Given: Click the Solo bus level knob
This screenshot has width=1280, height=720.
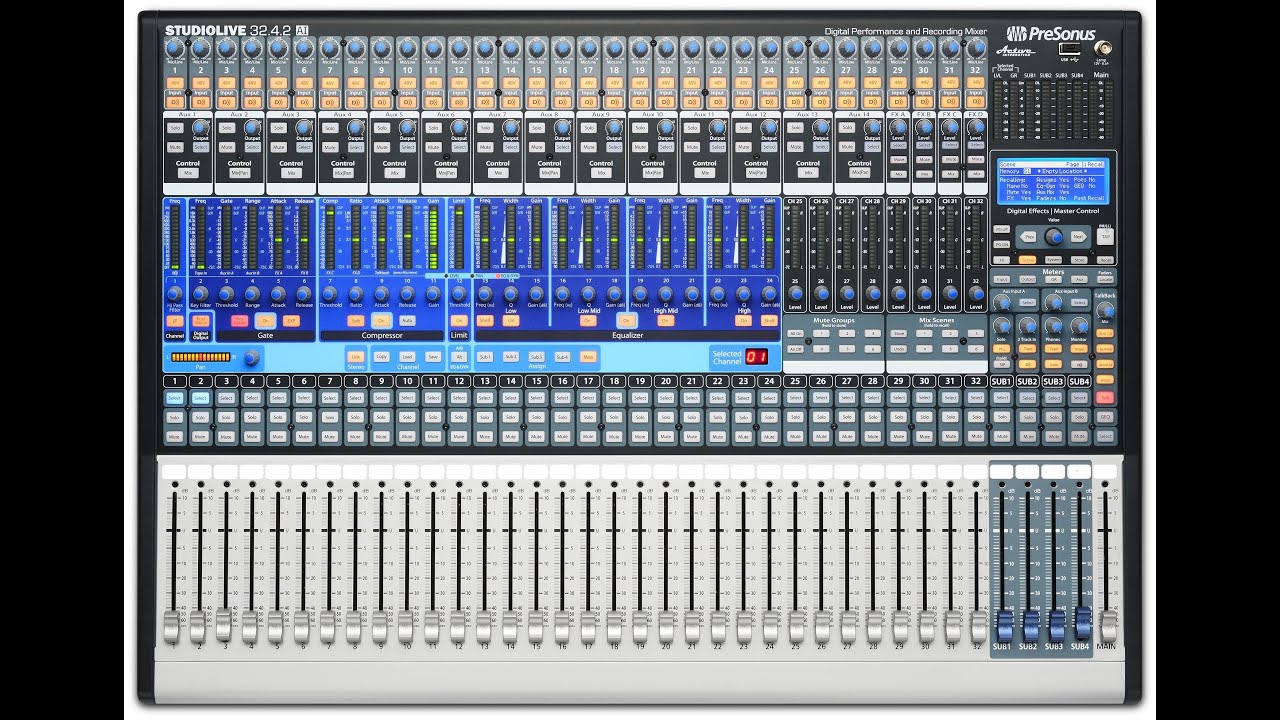Looking at the screenshot, I should (x=1002, y=325).
